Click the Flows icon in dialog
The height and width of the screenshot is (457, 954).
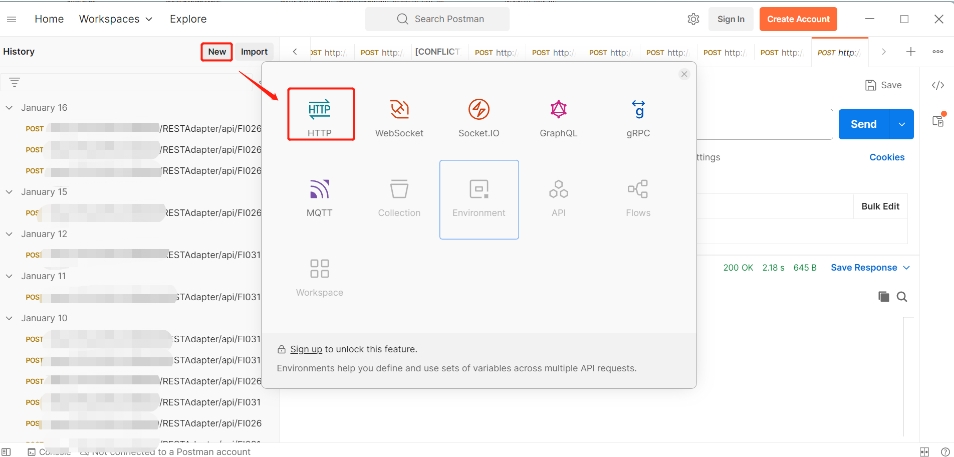tap(638, 189)
